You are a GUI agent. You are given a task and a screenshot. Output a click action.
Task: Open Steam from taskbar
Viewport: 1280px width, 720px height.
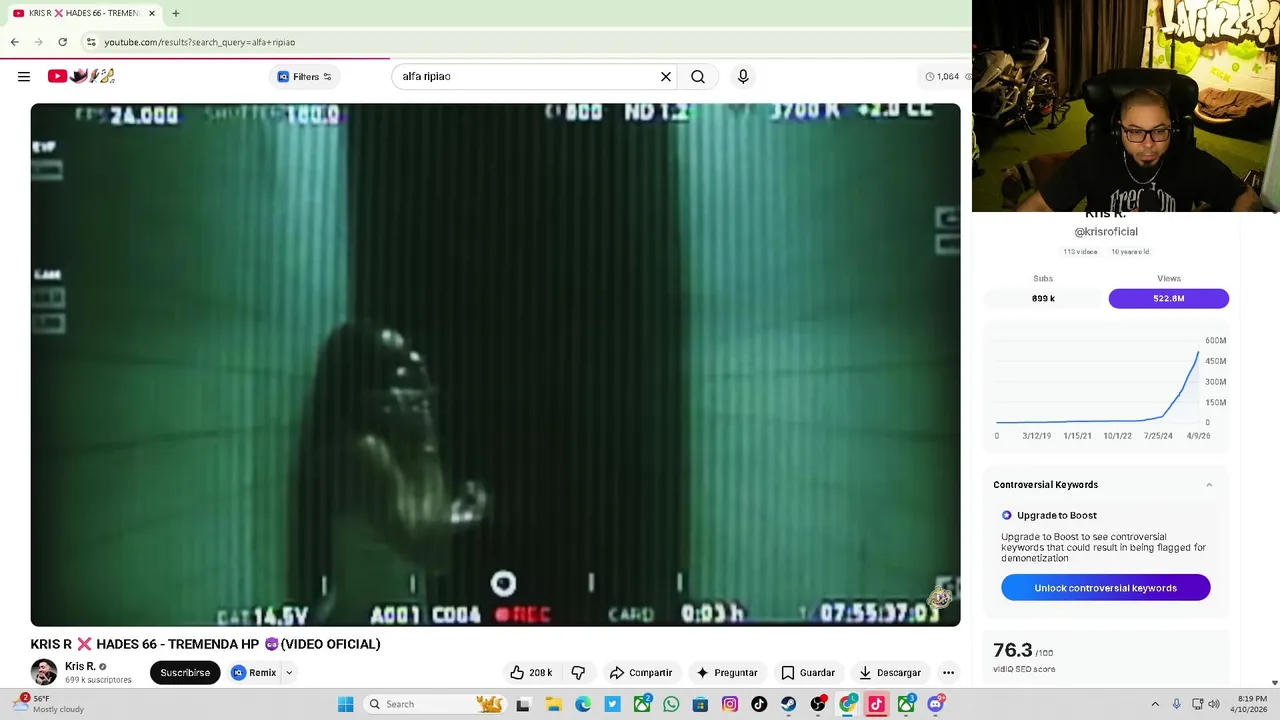(x=789, y=704)
